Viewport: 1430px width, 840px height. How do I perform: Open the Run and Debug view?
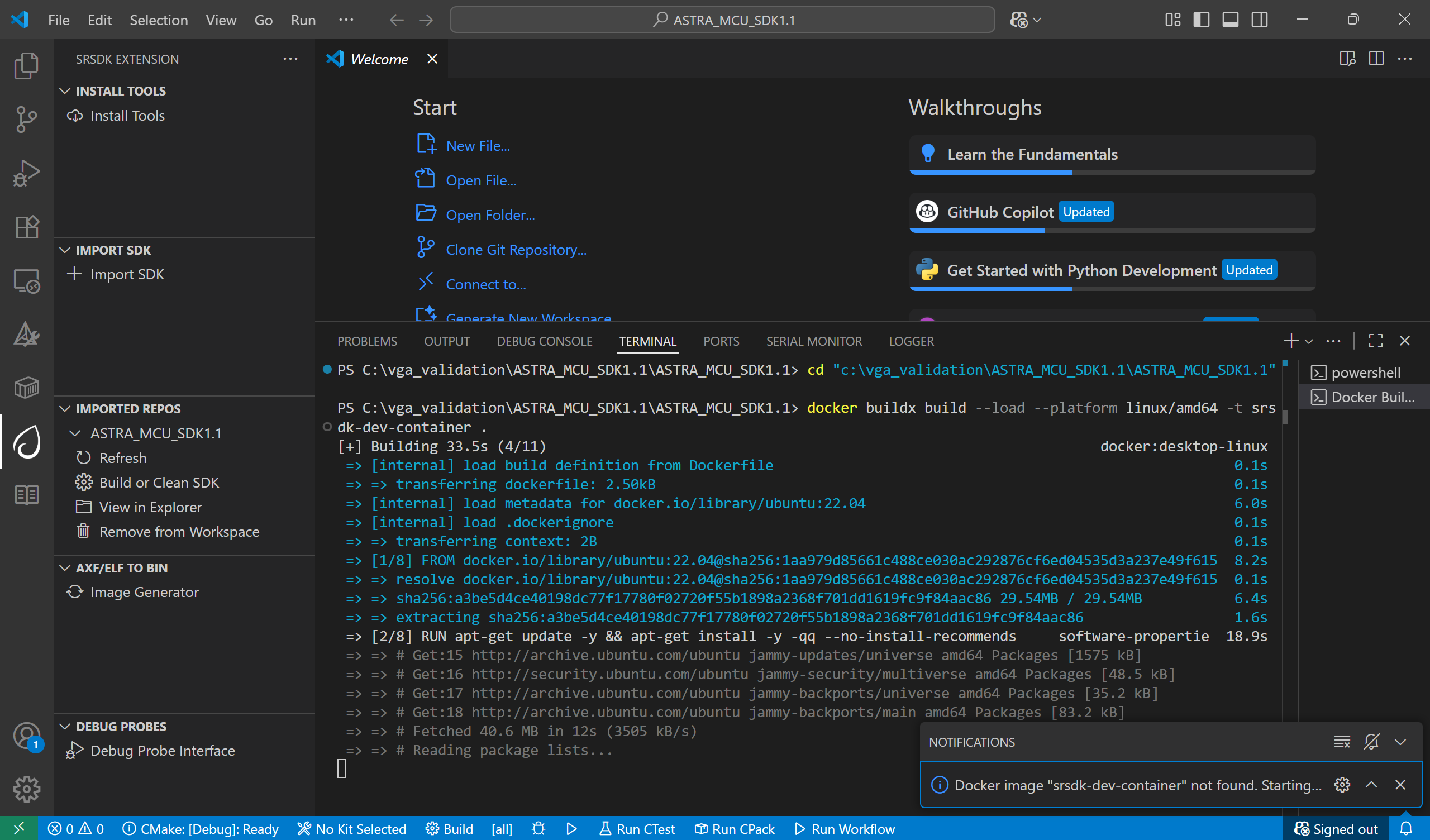[x=26, y=173]
